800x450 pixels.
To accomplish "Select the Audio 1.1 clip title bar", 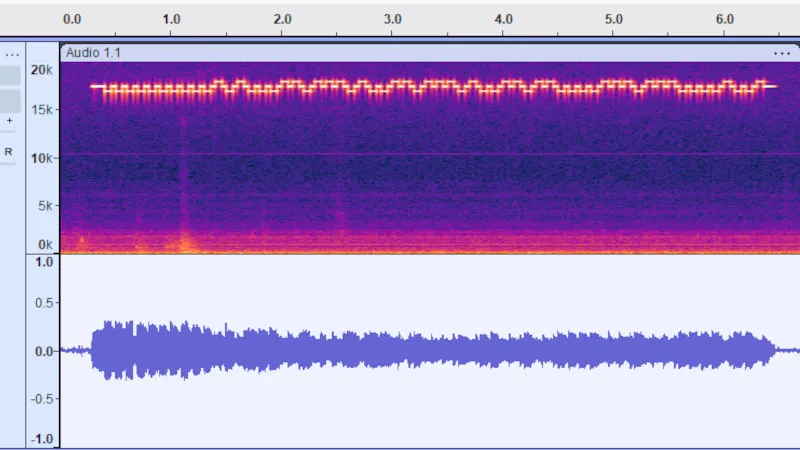I will pyautogui.click(x=400, y=53).
